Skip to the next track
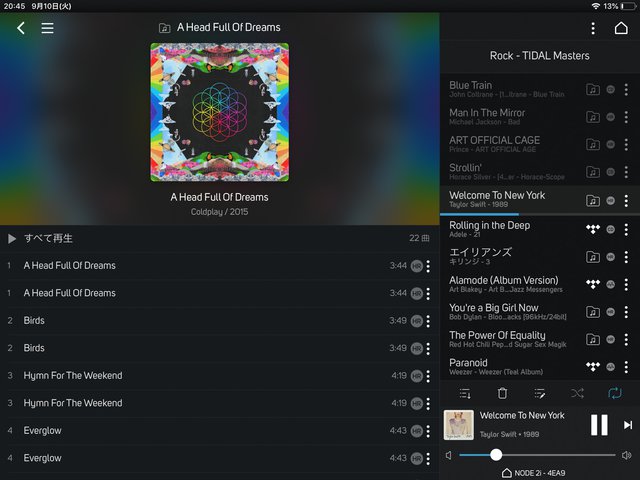The image size is (640, 480). tap(628, 425)
